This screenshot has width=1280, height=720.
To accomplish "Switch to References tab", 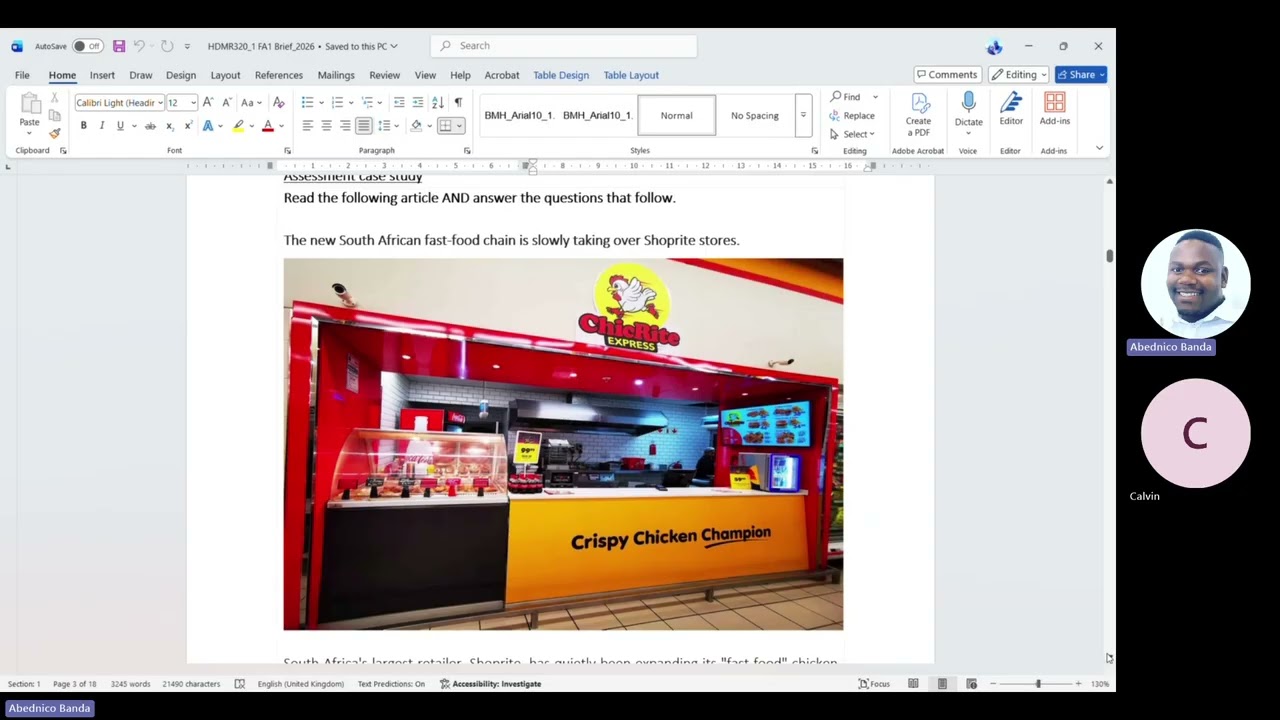I will (278, 75).
